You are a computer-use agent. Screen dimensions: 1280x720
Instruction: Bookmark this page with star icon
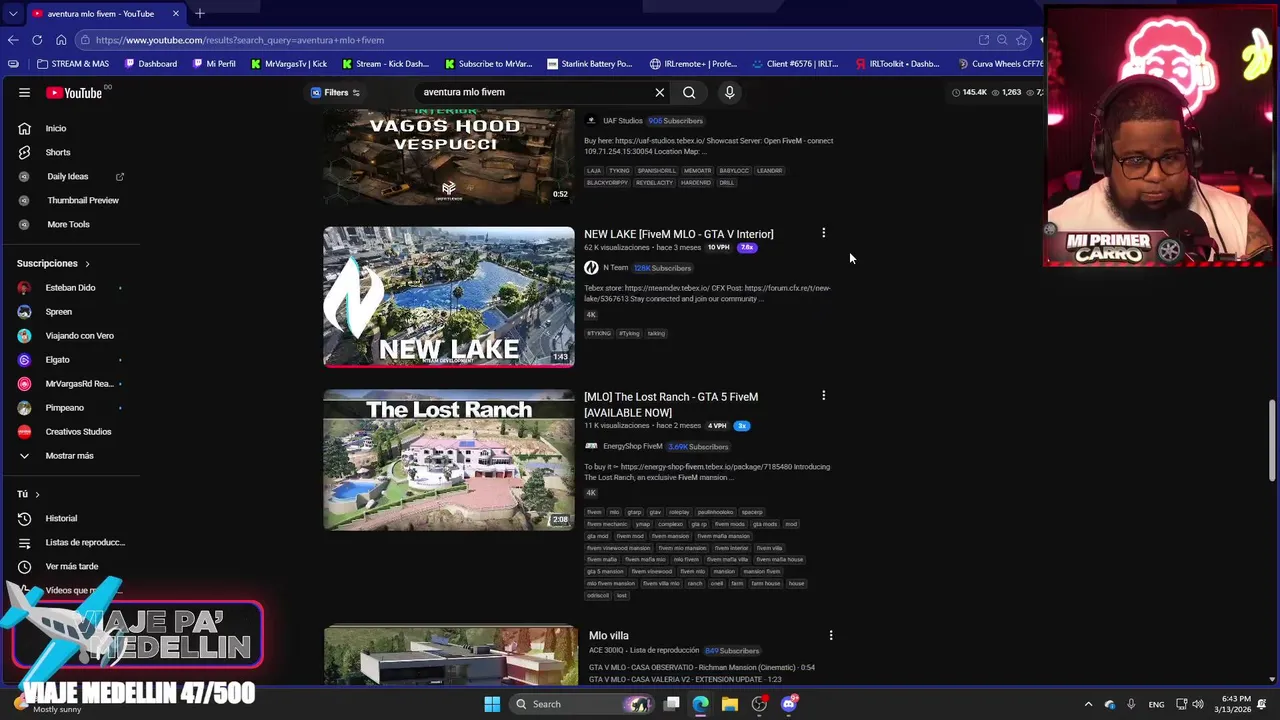[x=1021, y=40]
